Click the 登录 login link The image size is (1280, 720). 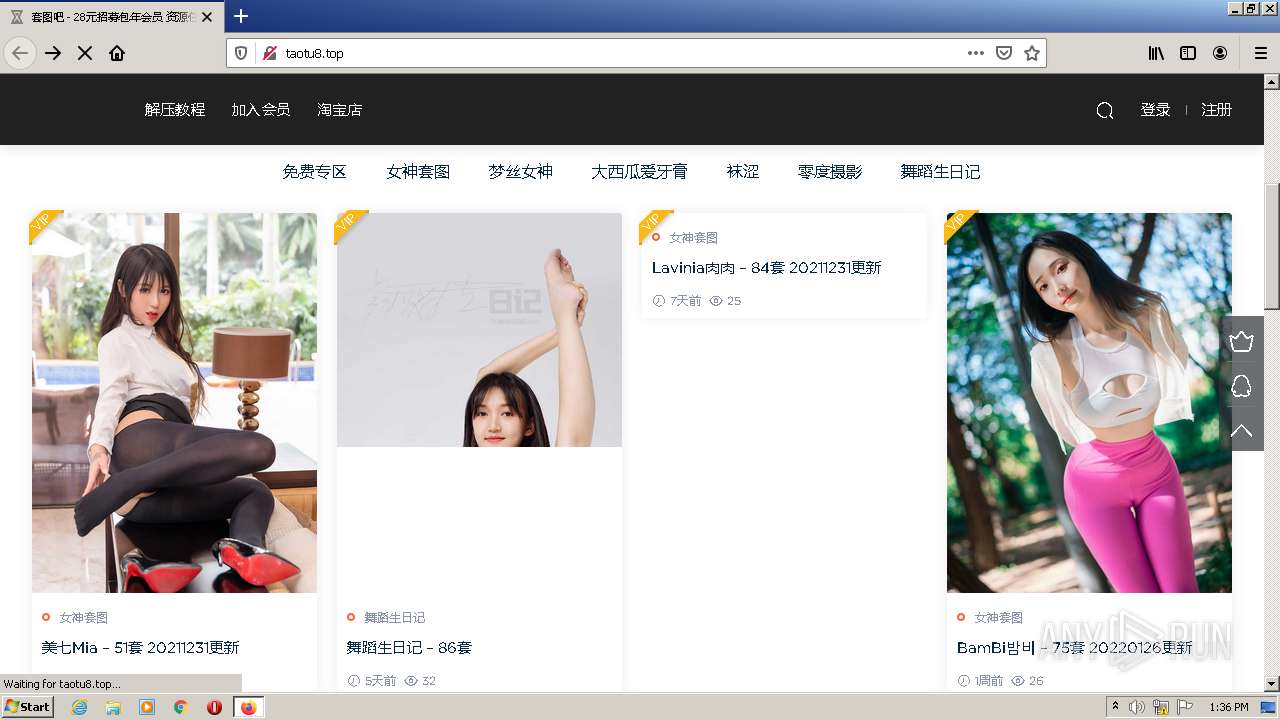[x=1155, y=110]
